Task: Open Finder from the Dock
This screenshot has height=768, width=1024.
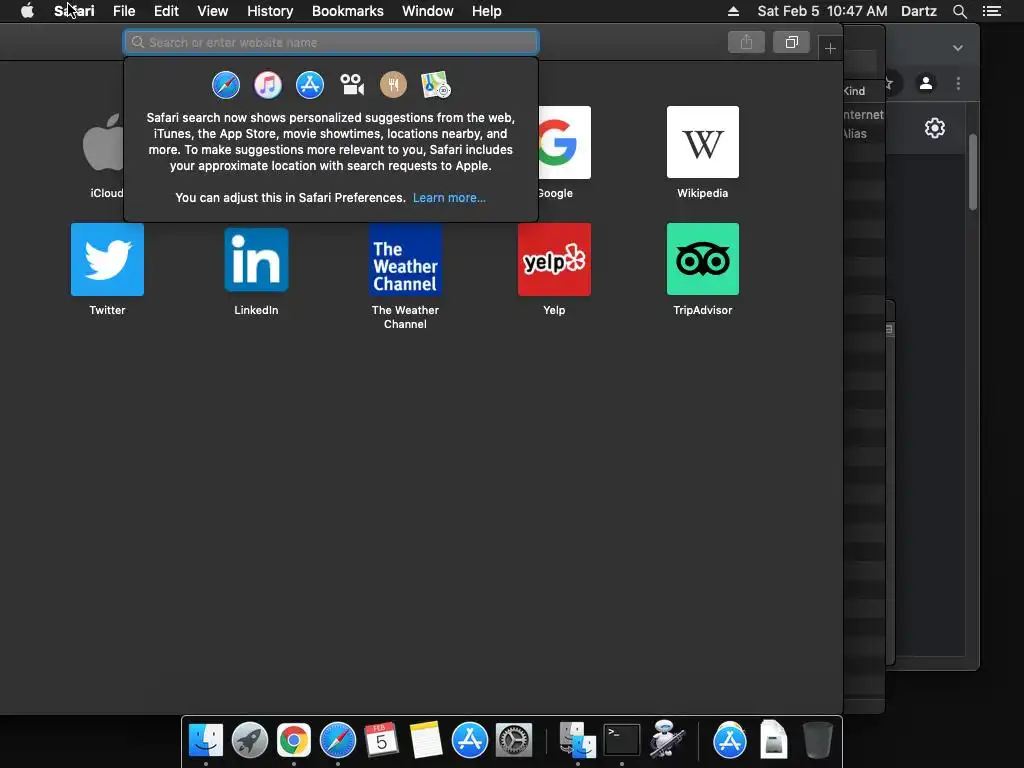Action: point(206,740)
